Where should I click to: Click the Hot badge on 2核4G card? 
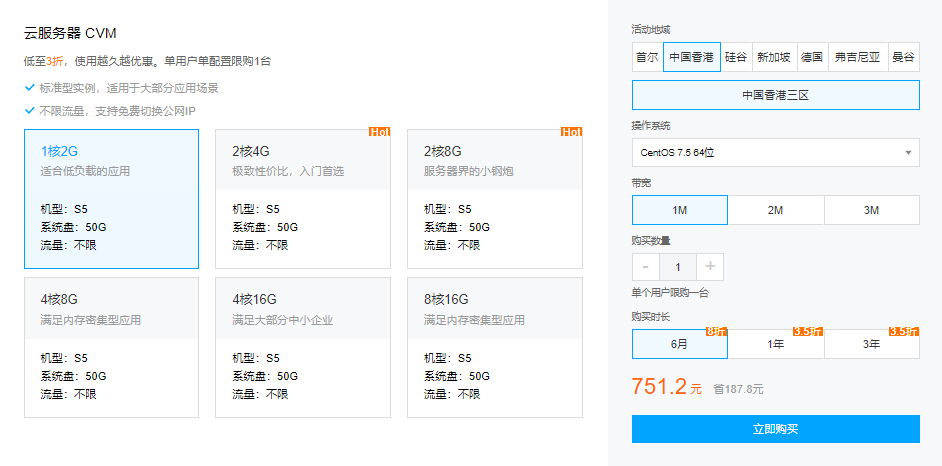pos(380,132)
